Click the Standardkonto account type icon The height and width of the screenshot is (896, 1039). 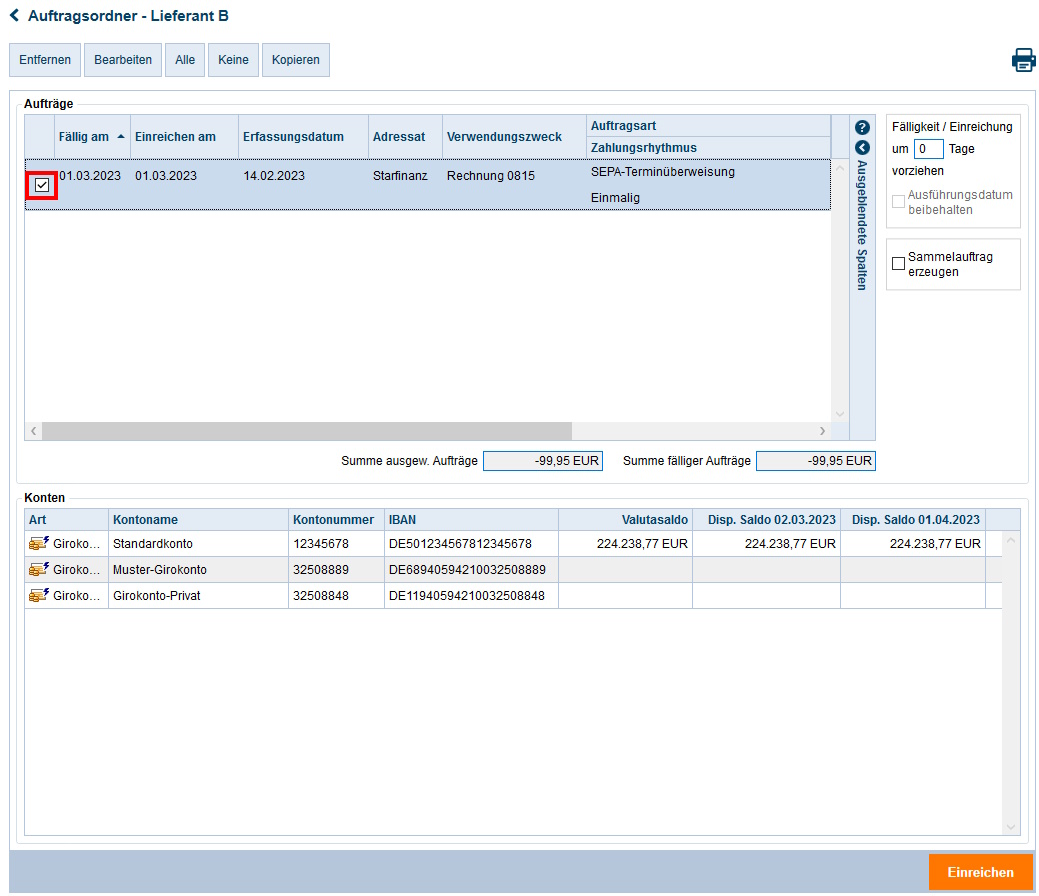tap(38, 543)
